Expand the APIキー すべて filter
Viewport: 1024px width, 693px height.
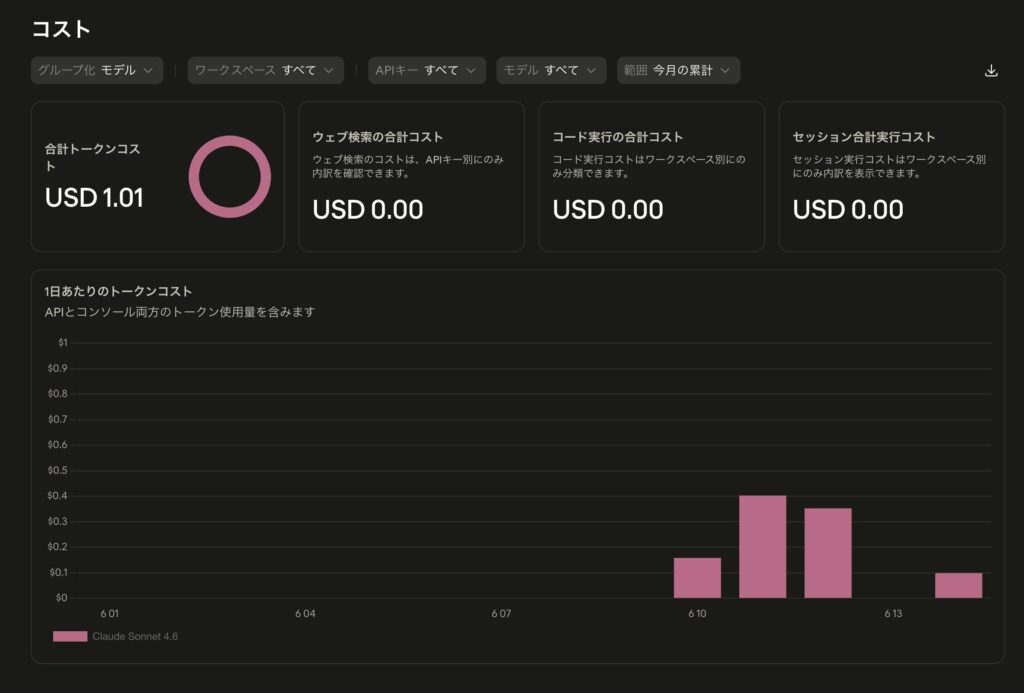pyautogui.click(x=427, y=71)
